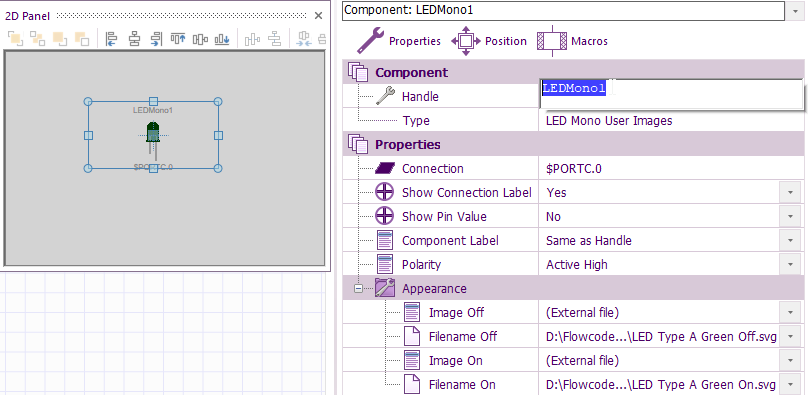
Task: Click the LEDMono1 label on panel
Action: [153, 110]
